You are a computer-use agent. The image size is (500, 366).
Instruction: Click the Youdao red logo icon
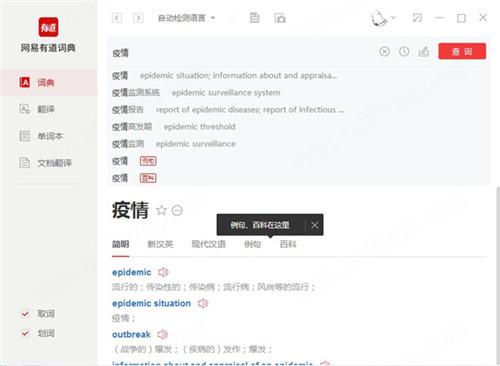tap(48, 27)
